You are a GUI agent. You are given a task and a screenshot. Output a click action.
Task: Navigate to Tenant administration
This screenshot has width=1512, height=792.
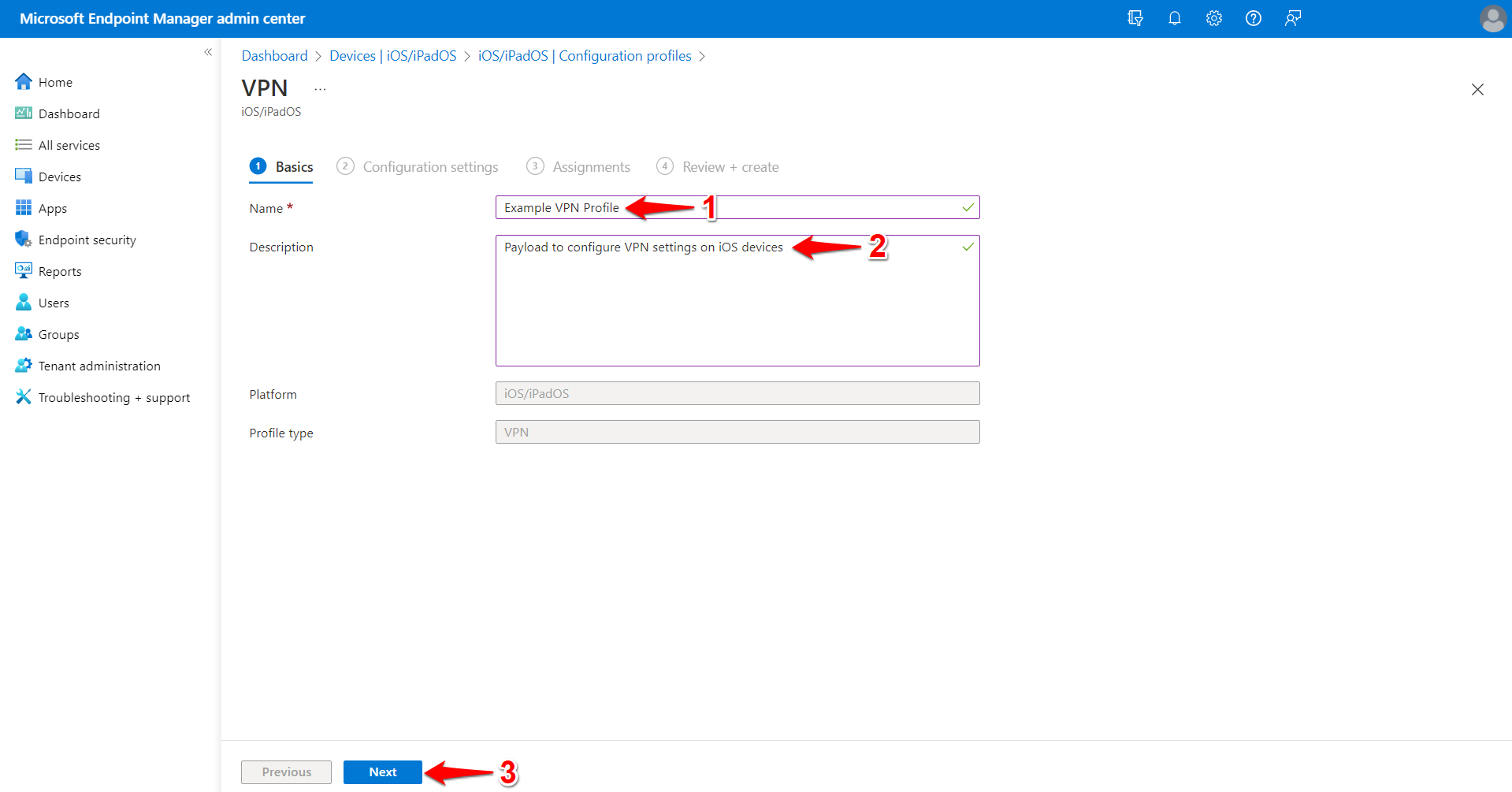[98, 365]
